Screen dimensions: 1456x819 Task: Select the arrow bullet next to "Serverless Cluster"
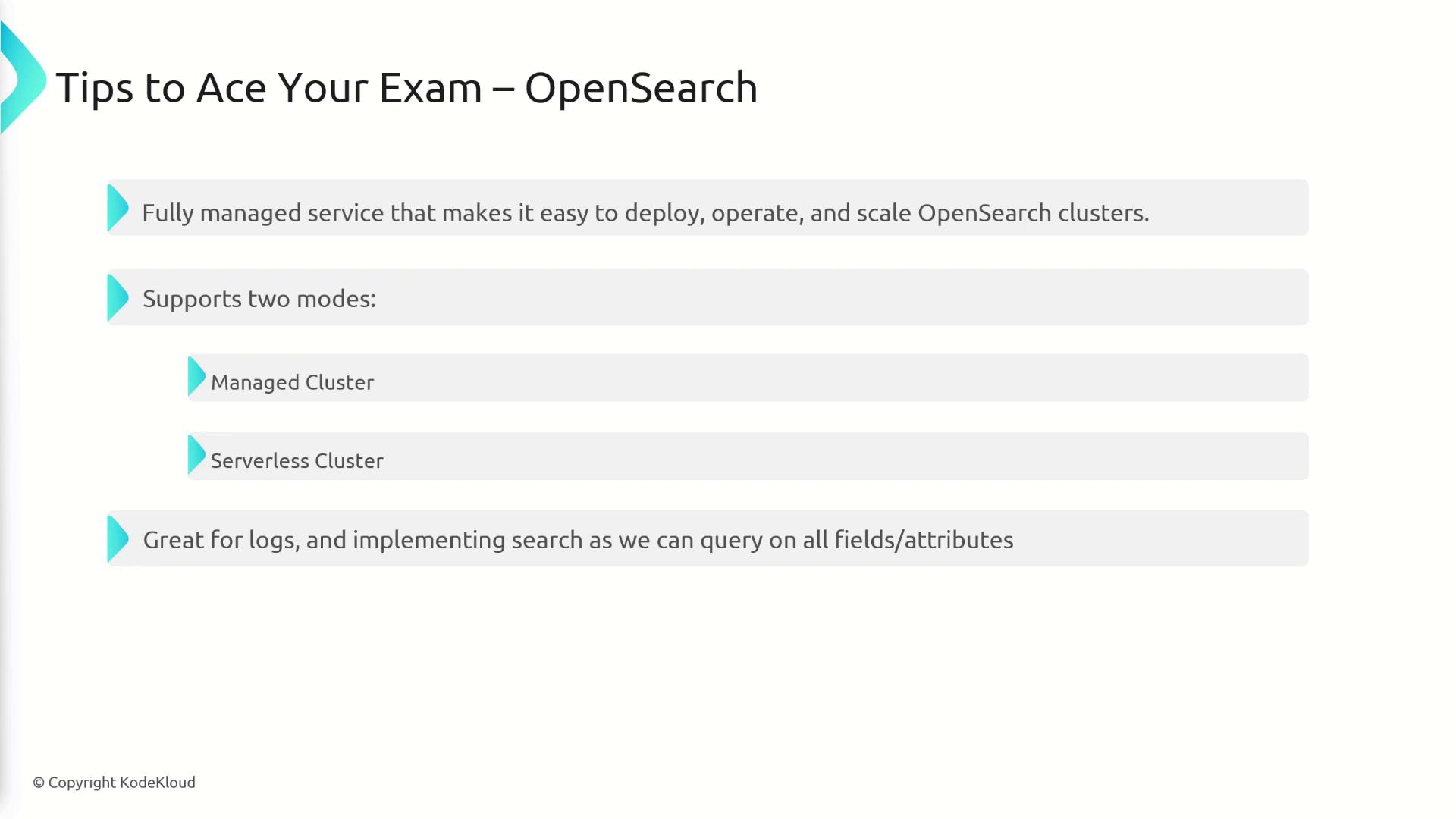[196, 455]
